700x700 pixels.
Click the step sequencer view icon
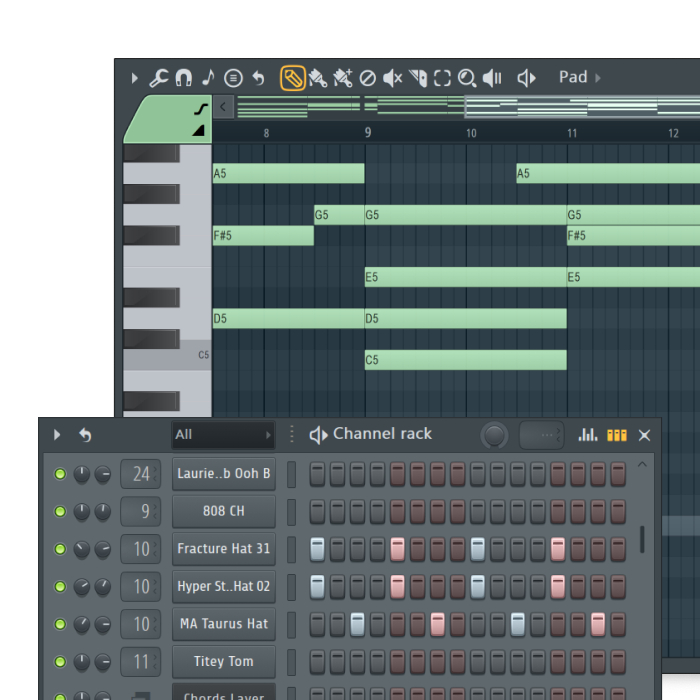pos(617,435)
